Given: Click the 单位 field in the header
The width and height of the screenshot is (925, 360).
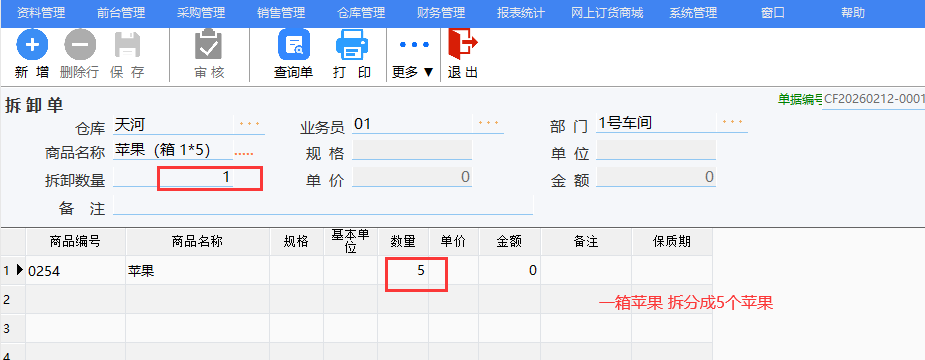Looking at the screenshot, I should tap(656, 150).
